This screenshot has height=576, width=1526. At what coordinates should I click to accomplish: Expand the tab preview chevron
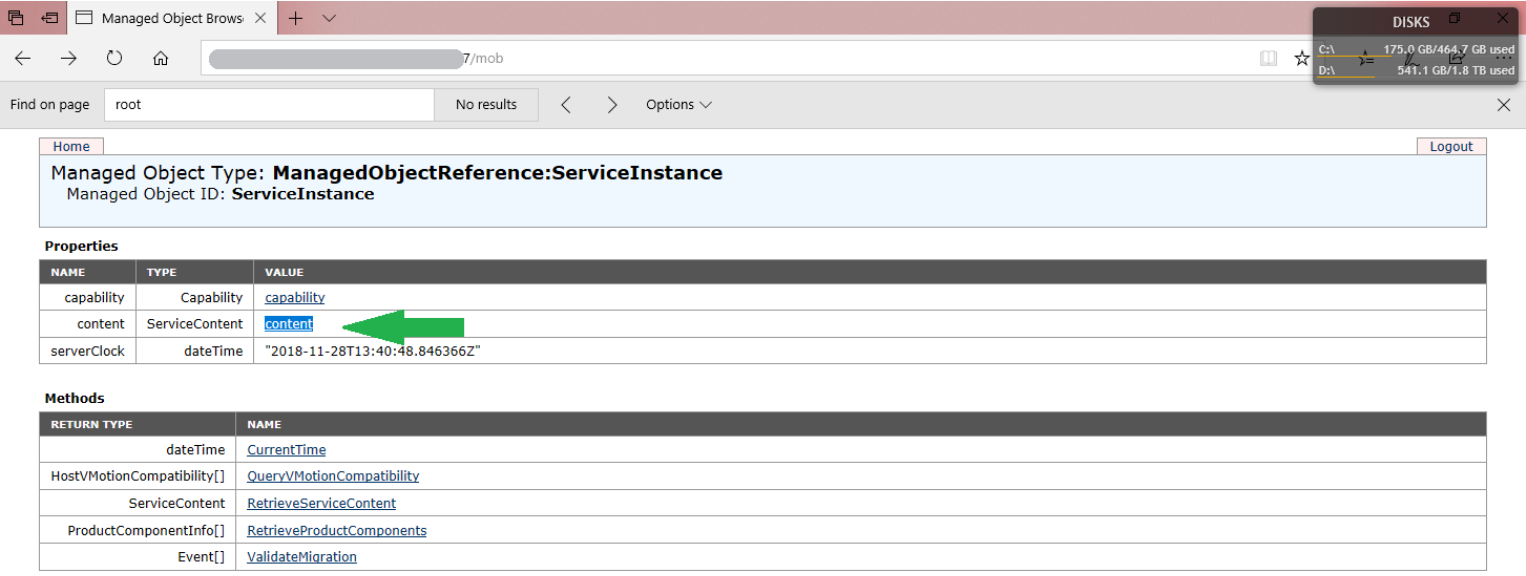click(329, 18)
